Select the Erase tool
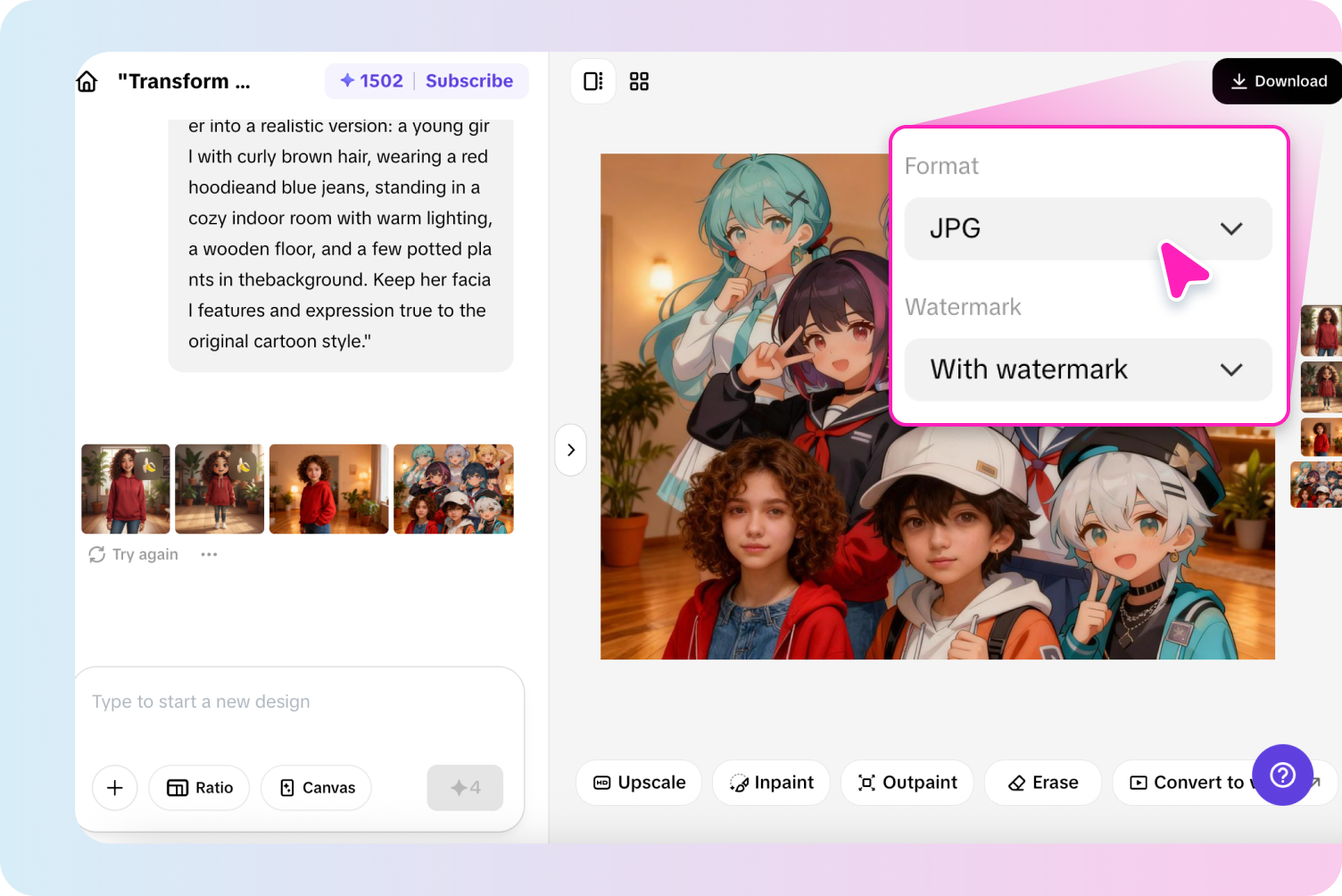 coord(1042,783)
